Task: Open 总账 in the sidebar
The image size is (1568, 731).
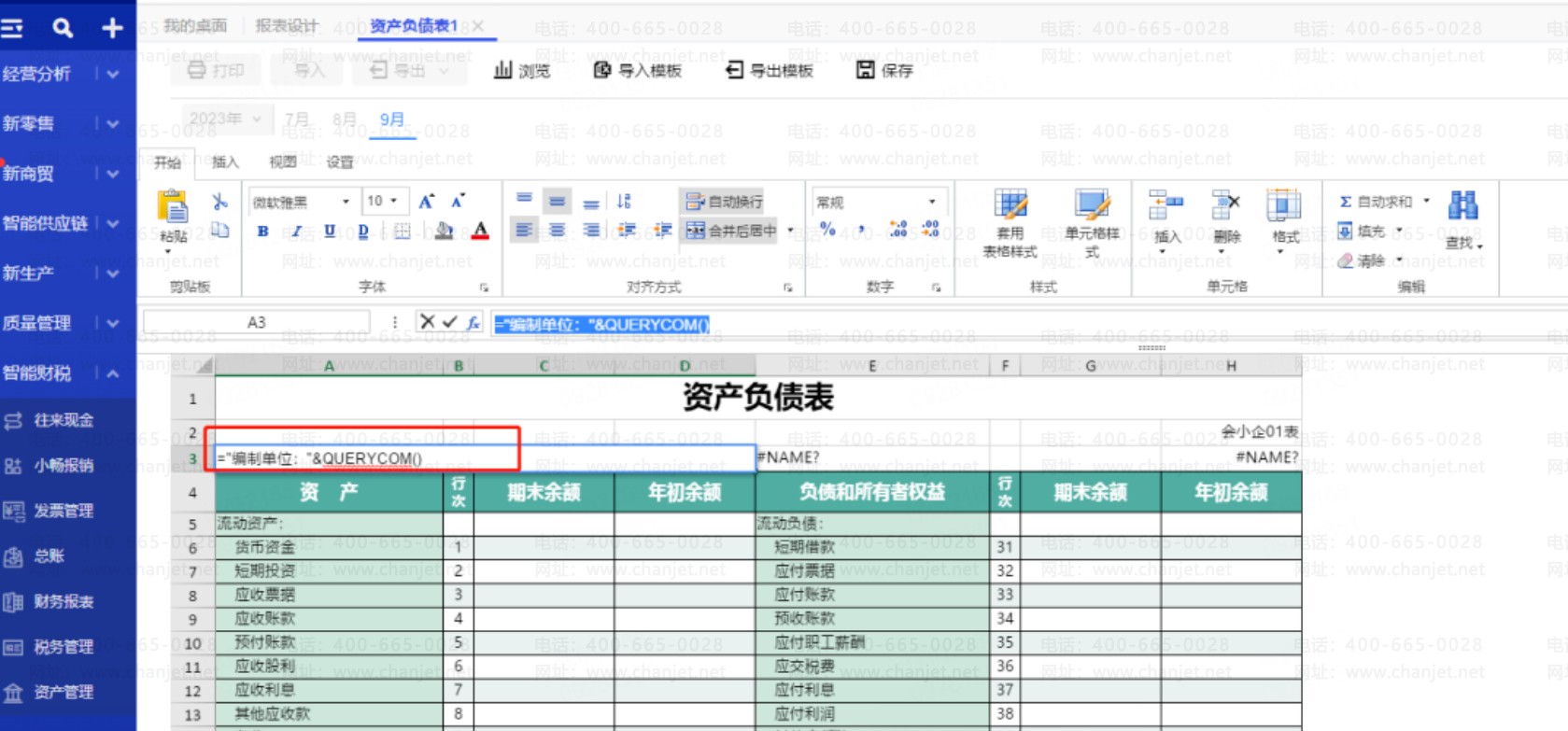Action: point(49,556)
